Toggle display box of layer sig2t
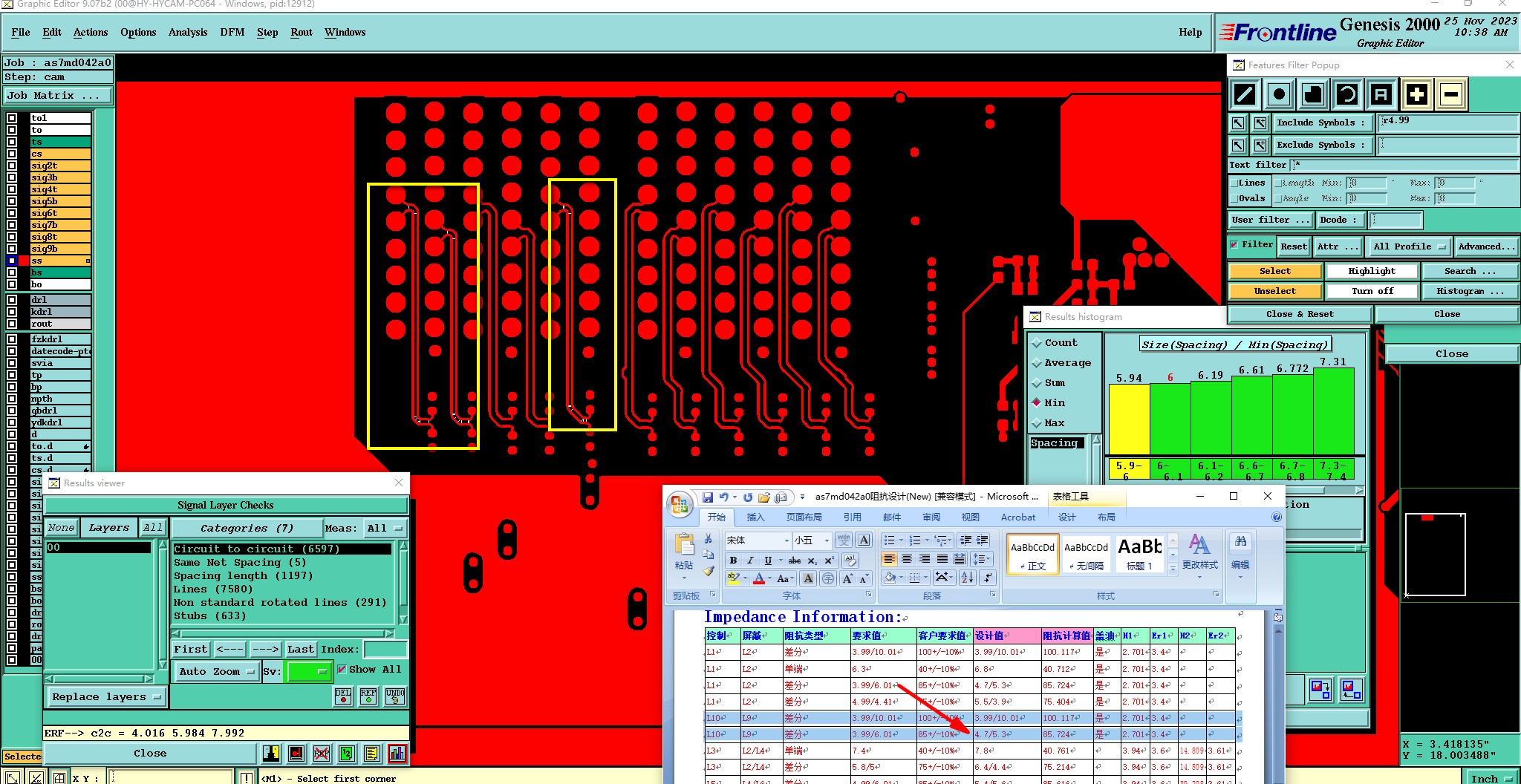The height and width of the screenshot is (784, 1521). pos(12,166)
